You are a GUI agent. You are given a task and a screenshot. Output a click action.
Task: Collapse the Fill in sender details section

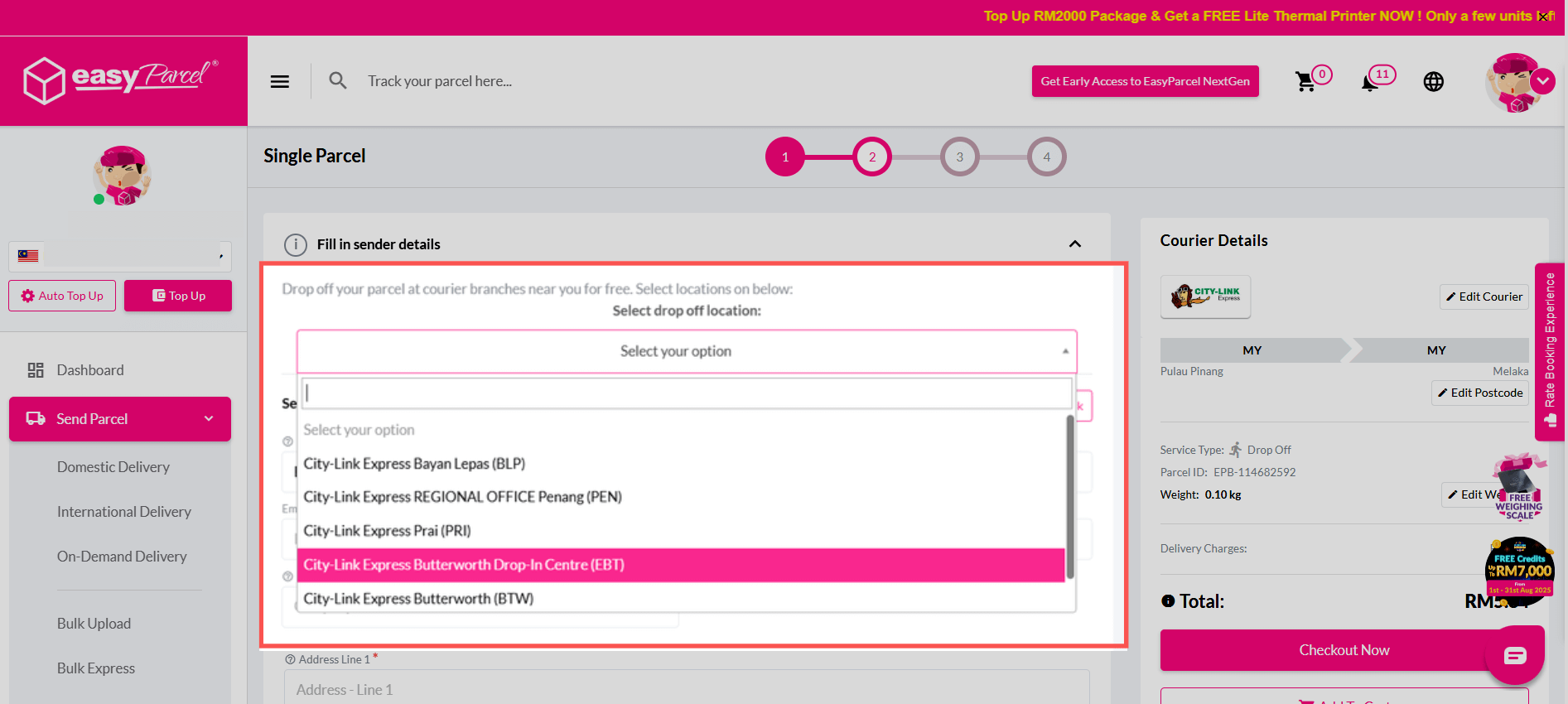(x=1075, y=244)
